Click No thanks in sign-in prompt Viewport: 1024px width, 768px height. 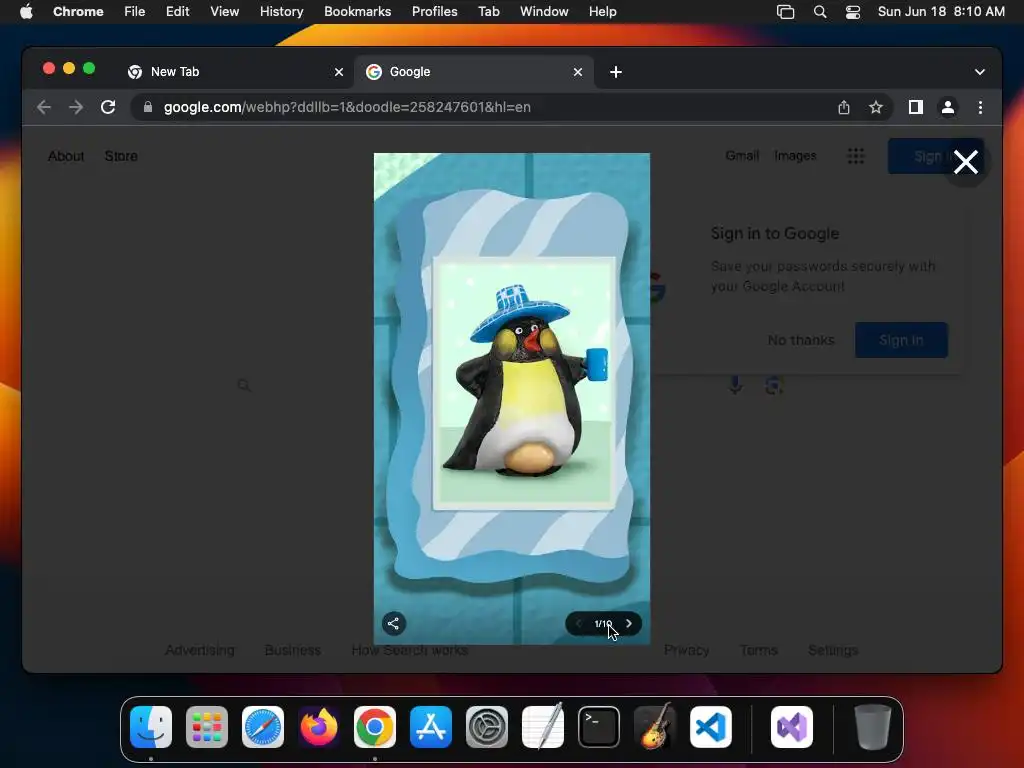coord(801,340)
